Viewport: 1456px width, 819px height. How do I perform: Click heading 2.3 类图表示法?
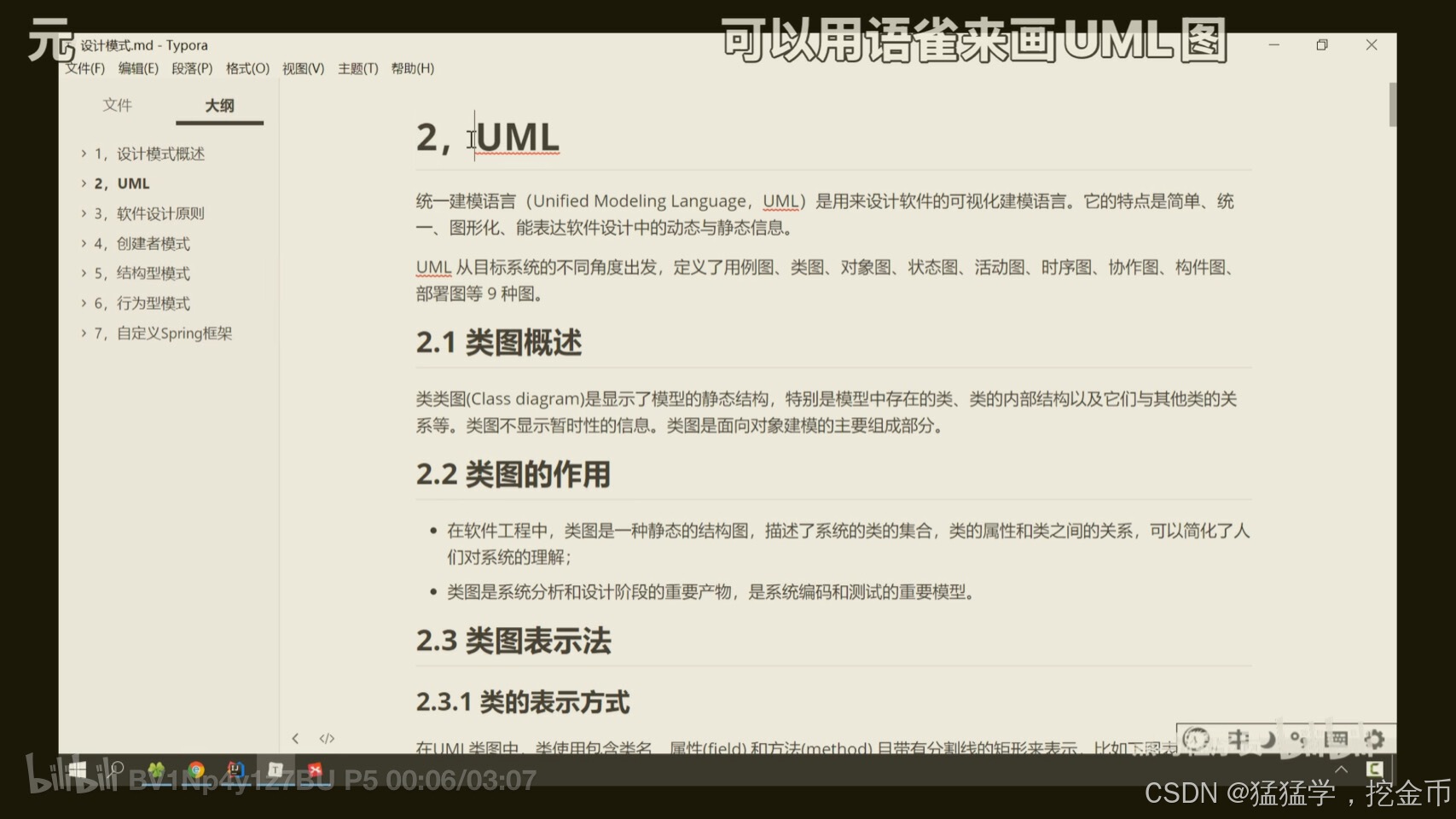tap(513, 641)
